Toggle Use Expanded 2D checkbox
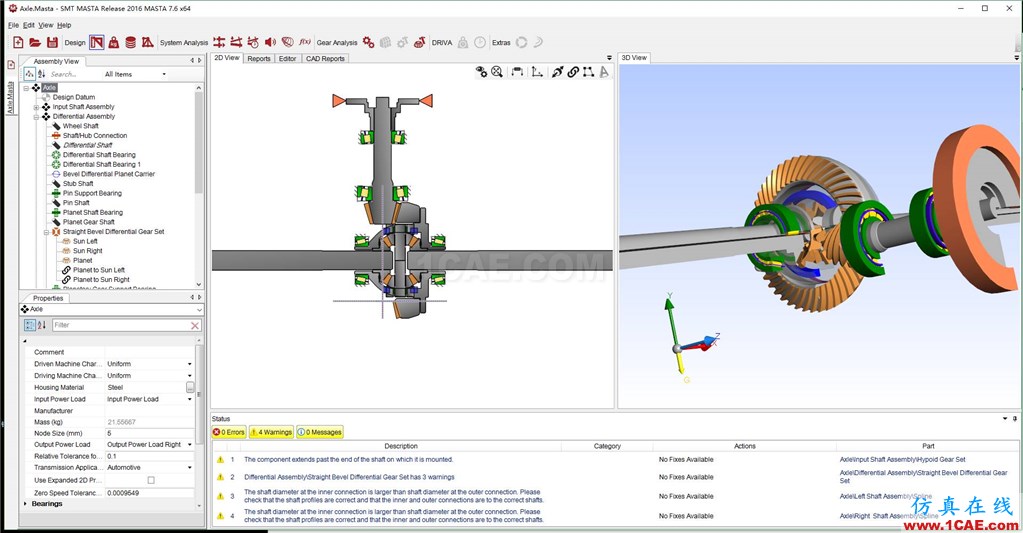This screenshot has width=1023, height=533. [151, 480]
